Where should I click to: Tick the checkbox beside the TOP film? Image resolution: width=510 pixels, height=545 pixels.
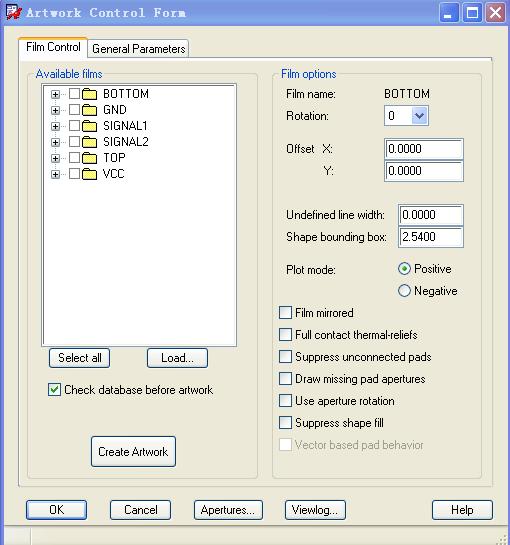tap(74, 158)
